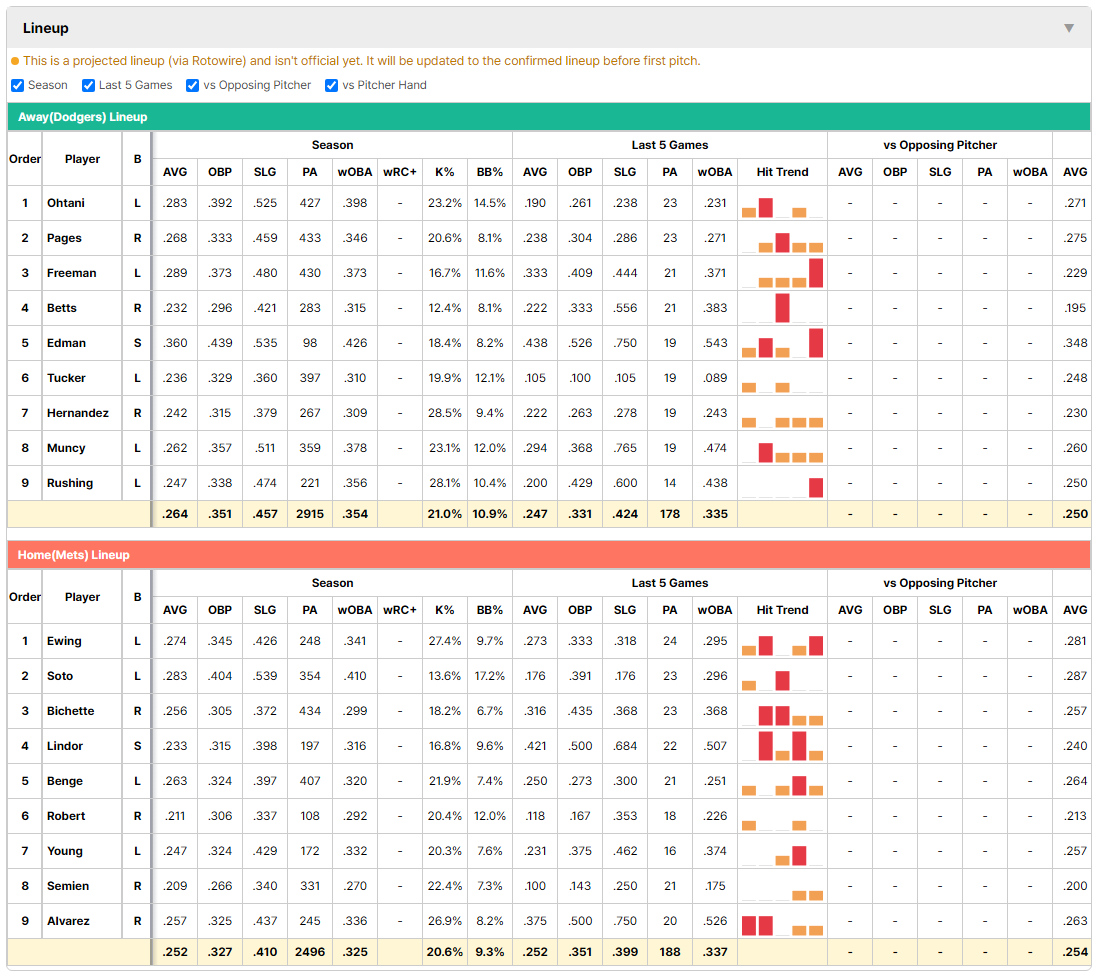Sort Mets table by K% column
The height and width of the screenshot is (977, 1098).
click(x=445, y=610)
